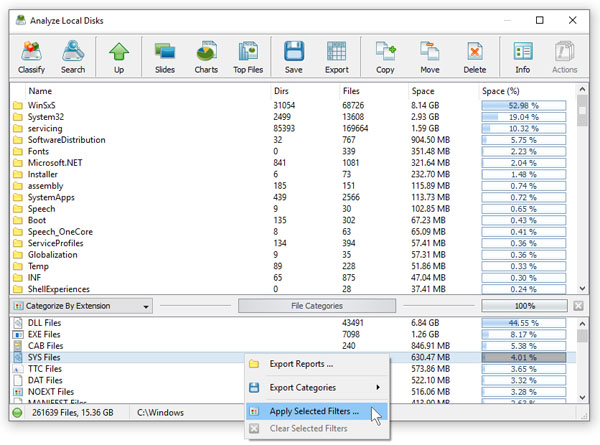
Task: Click the File Categories button
Action: click(x=317, y=306)
